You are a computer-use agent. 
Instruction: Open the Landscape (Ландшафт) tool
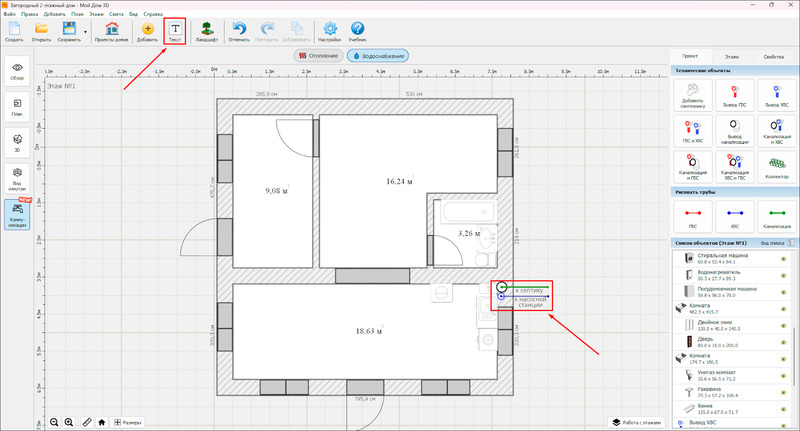pyautogui.click(x=206, y=31)
